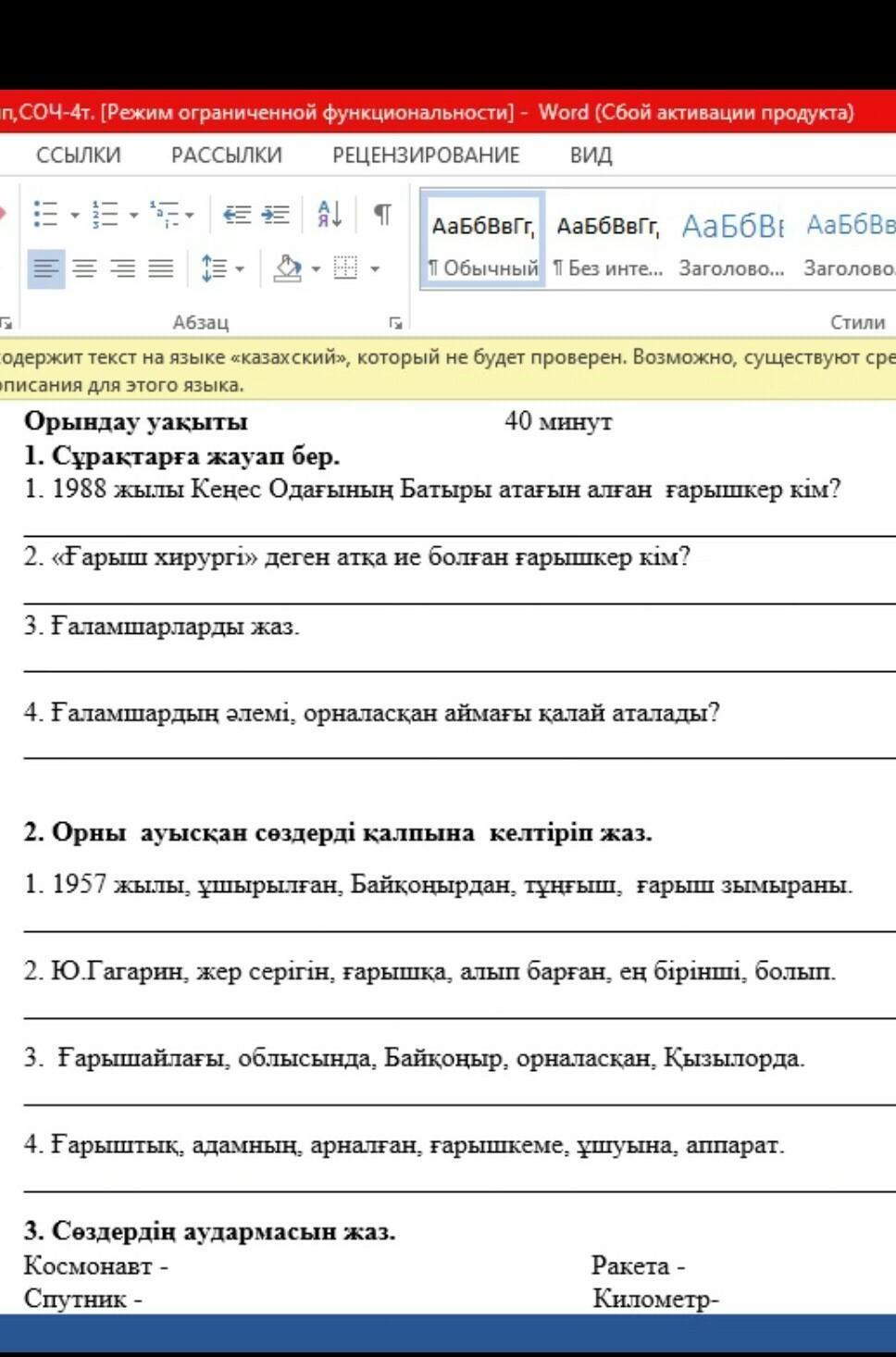Open the РЕЦЕНЗИРОВАНИЕ ribbon tab
This screenshot has width=896, height=1357.
coord(426,156)
